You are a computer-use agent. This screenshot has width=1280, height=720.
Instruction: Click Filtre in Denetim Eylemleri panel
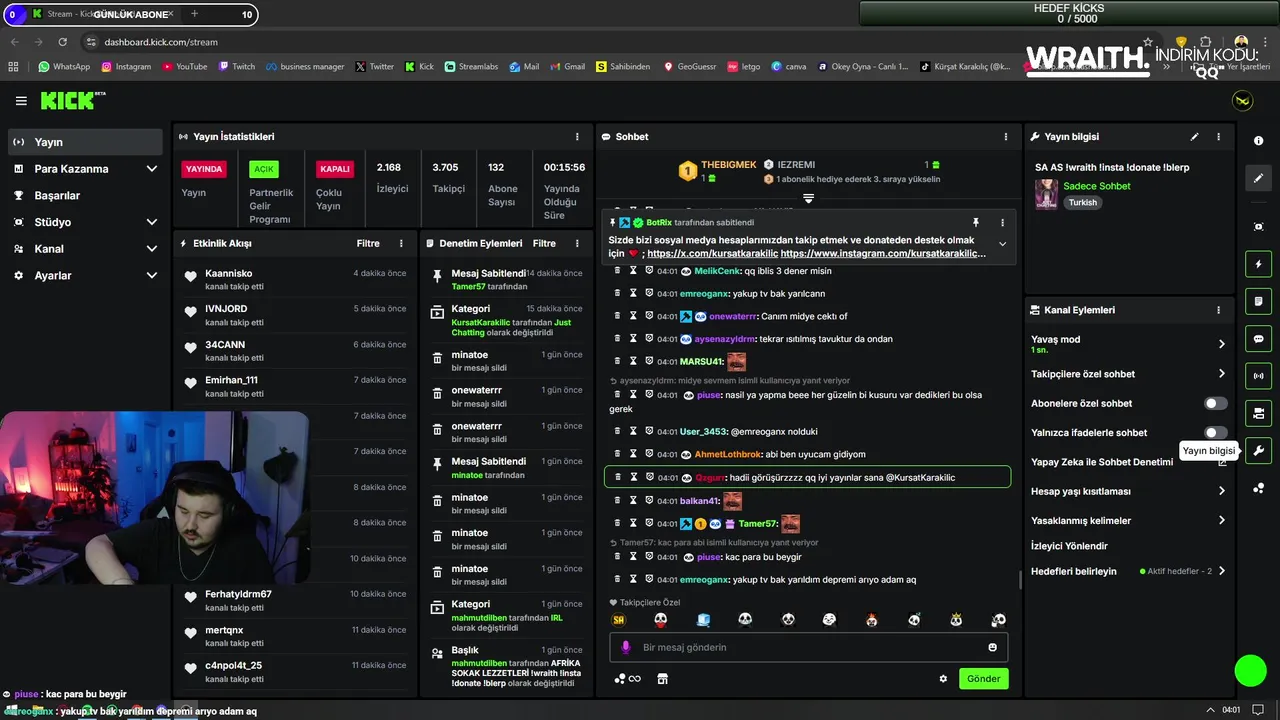click(x=544, y=243)
